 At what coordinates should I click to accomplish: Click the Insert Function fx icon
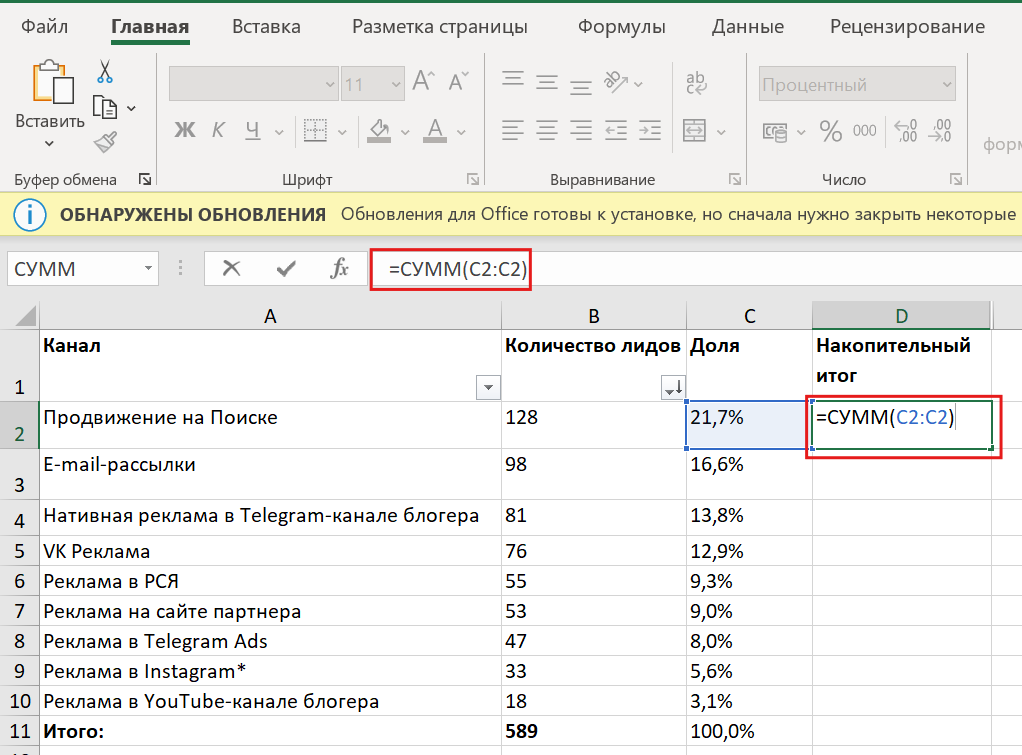(x=340, y=269)
